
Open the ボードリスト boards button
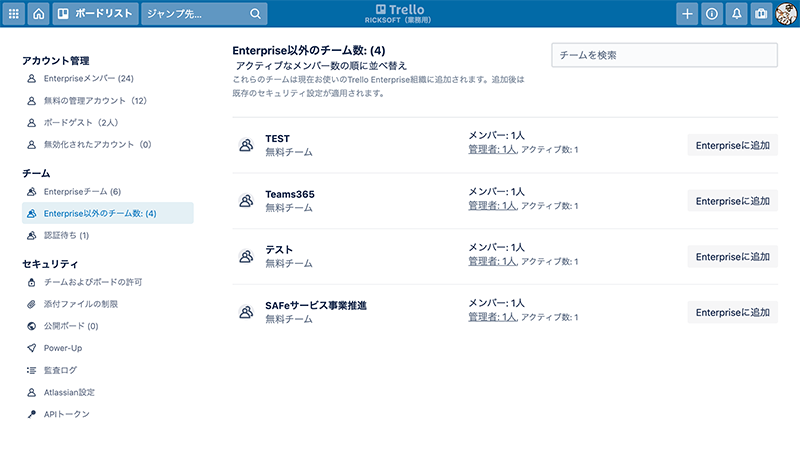click(x=95, y=14)
